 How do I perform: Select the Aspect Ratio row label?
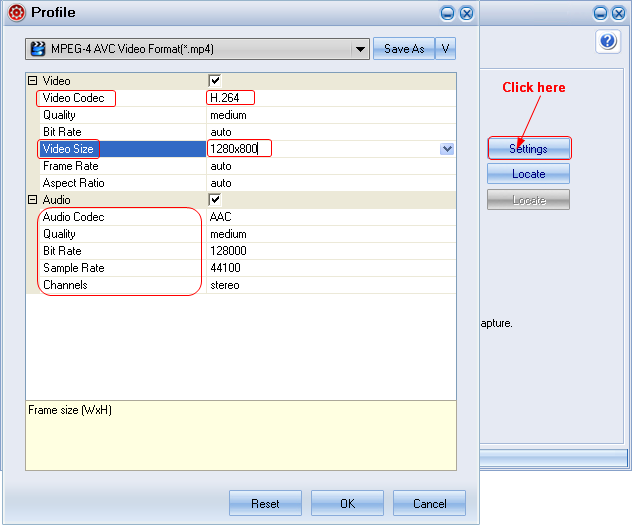click(74, 183)
